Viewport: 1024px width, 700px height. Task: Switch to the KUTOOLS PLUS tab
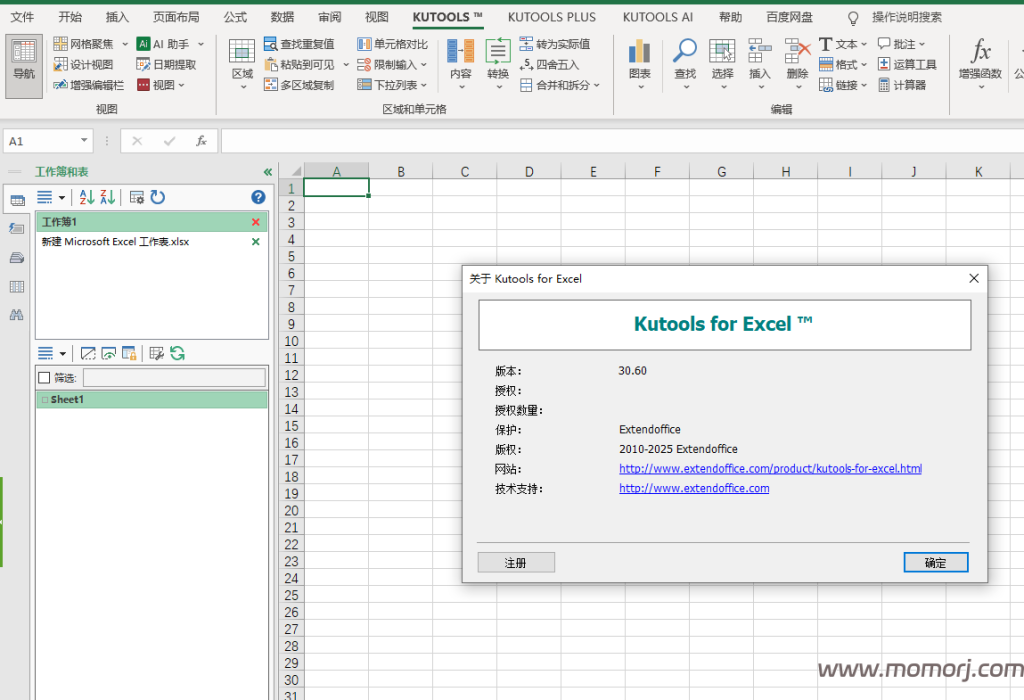(x=551, y=17)
